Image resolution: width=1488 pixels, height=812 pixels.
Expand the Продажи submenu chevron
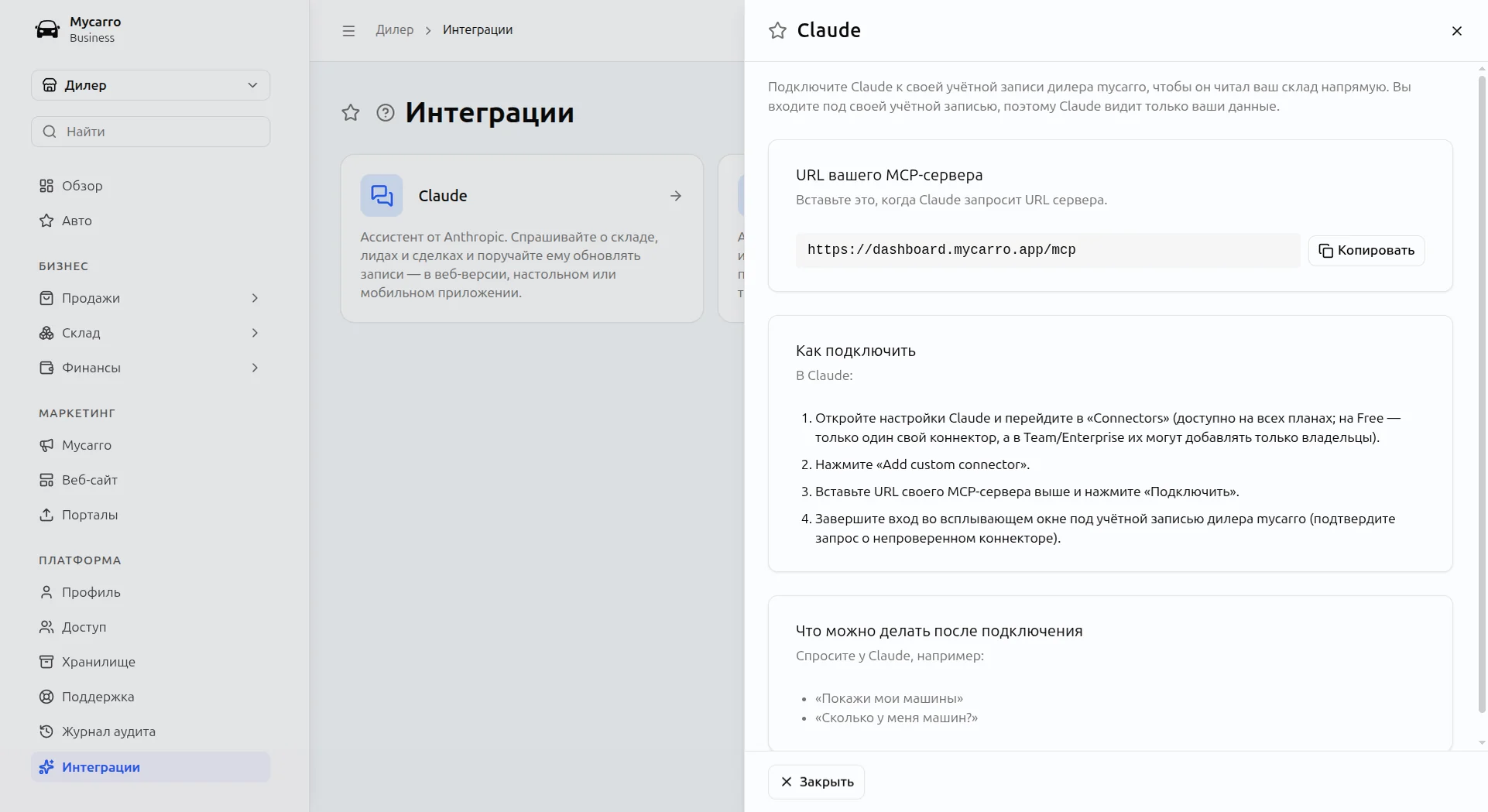click(x=255, y=298)
